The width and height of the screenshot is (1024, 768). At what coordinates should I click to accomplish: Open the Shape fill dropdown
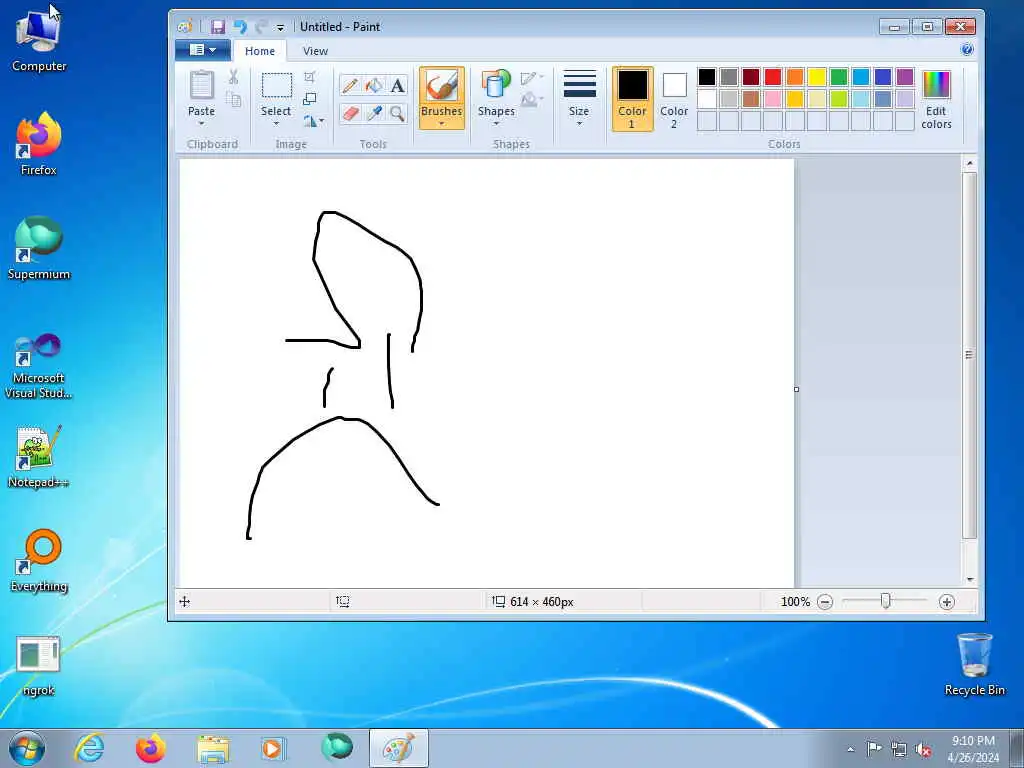pos(532,100)
